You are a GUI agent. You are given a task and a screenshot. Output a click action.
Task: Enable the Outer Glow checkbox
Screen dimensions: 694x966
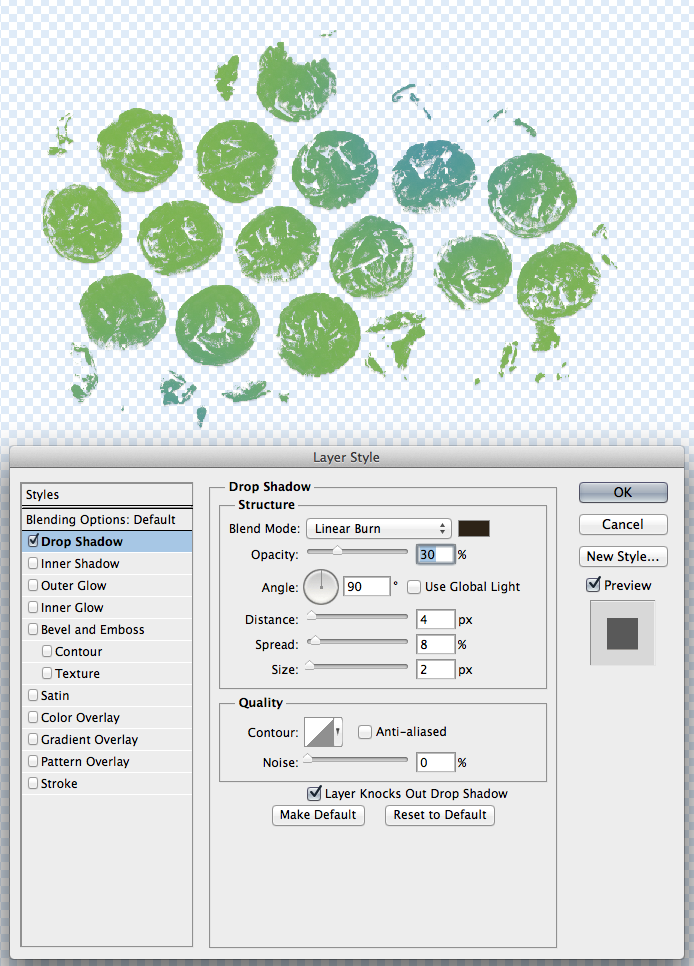33,585
